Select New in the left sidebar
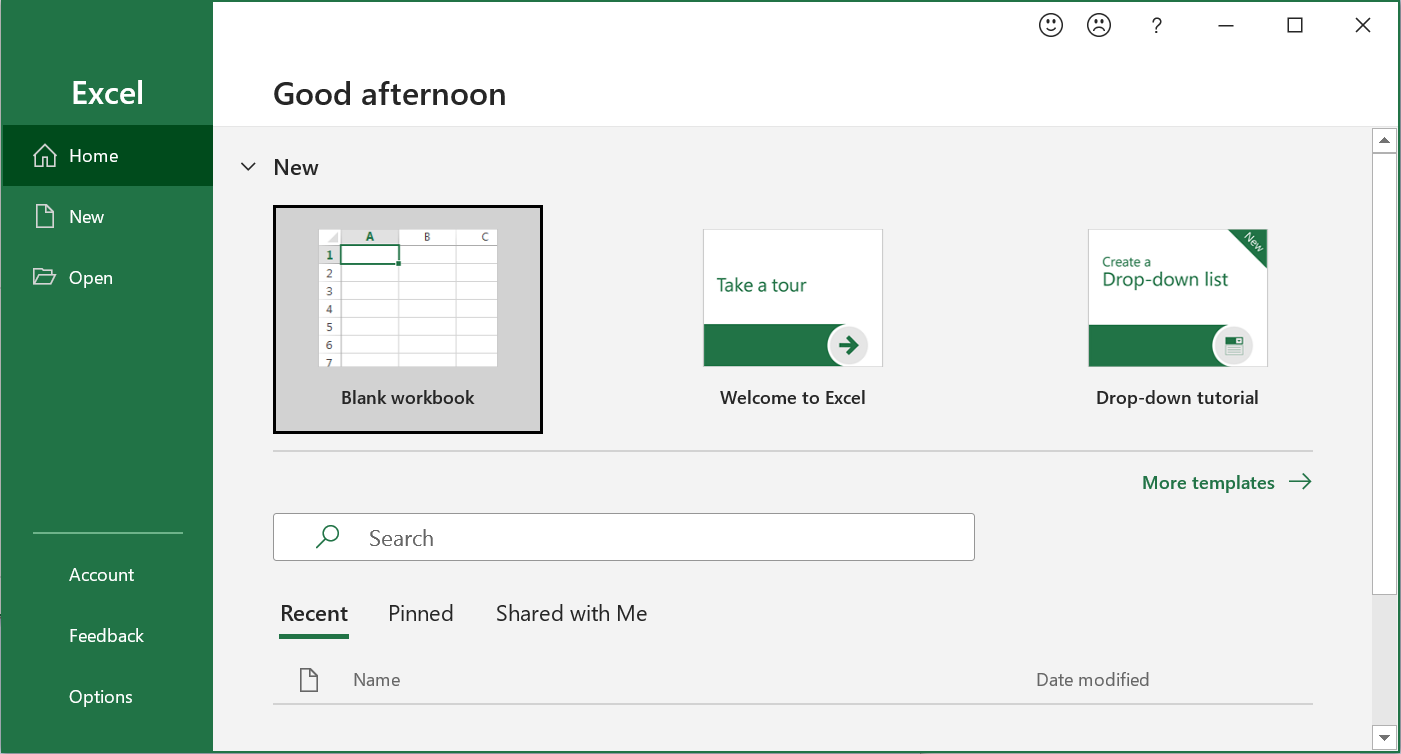This screenshot has width=1401, height=754. pos(107,217)
